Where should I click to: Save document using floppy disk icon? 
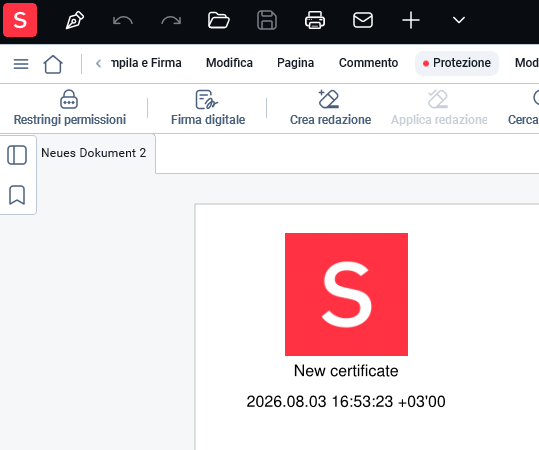pos(267,20)
